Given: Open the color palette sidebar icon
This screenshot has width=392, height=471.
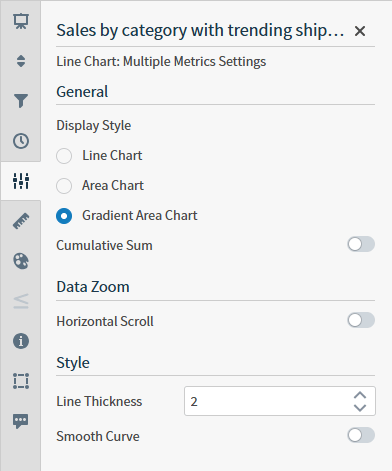Looking at the screenshot, I should [x=21, y=261].
